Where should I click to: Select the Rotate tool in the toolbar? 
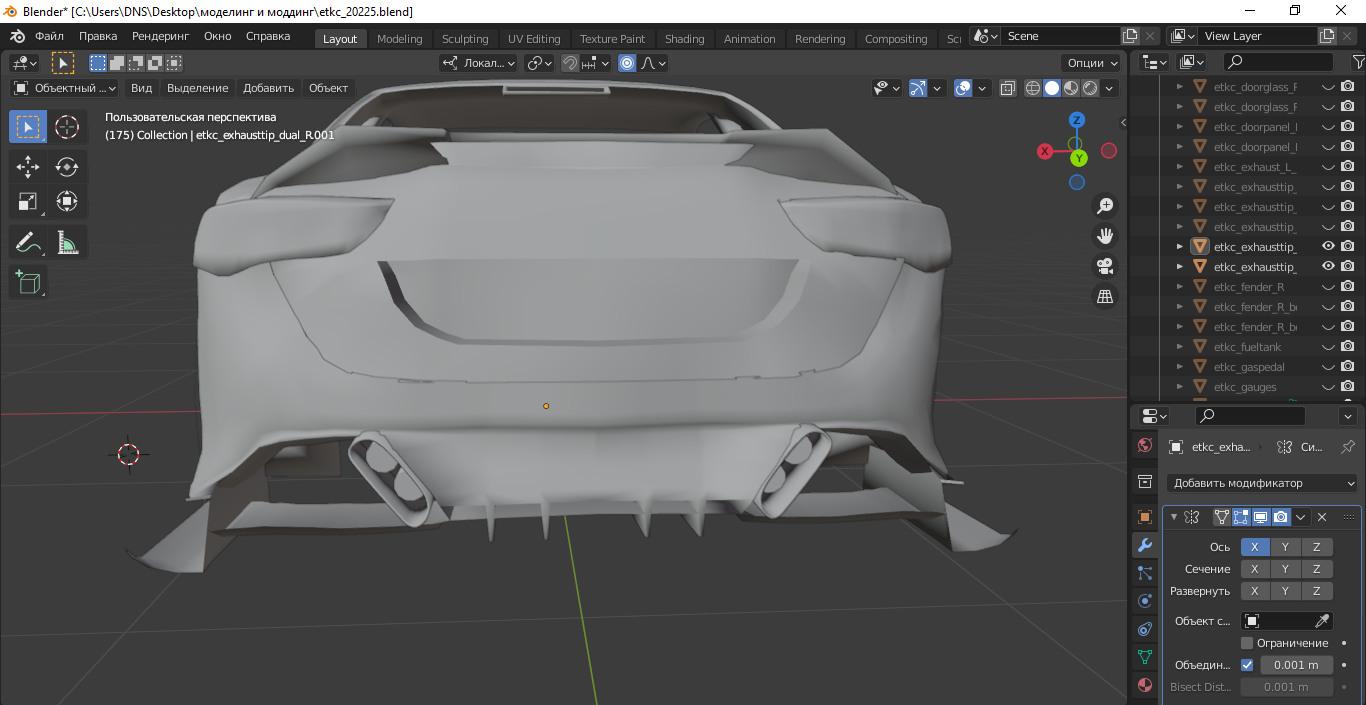click(x=67, y=167)
